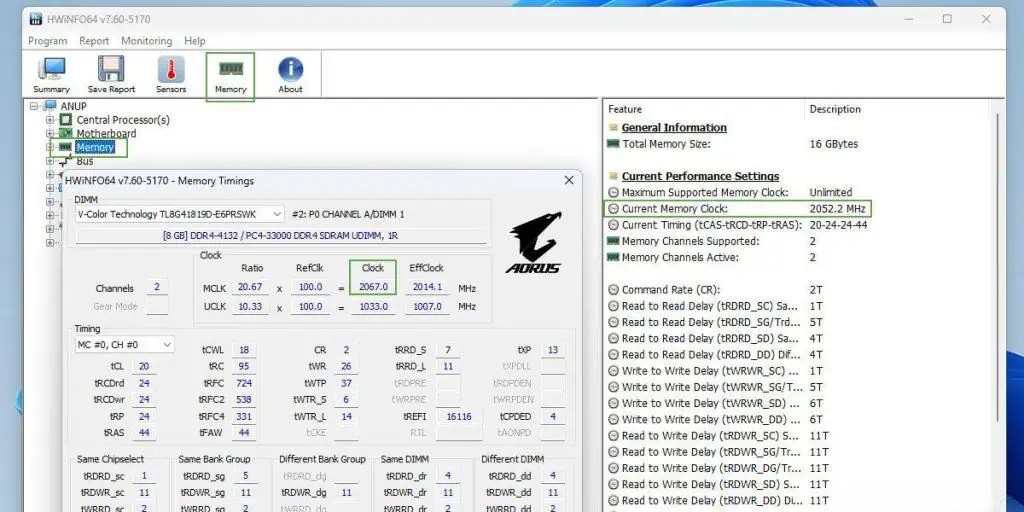The image size is (1024, 512).
Task: Click the UCLK Clock value 1033.0
Action: [x=374, y=306]
